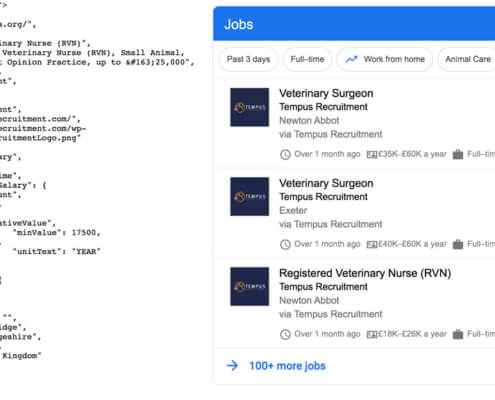This screenshot has width=495, height=400.
Task: Click "unitText": "YEAR" code line
Action: pos(56,252)
